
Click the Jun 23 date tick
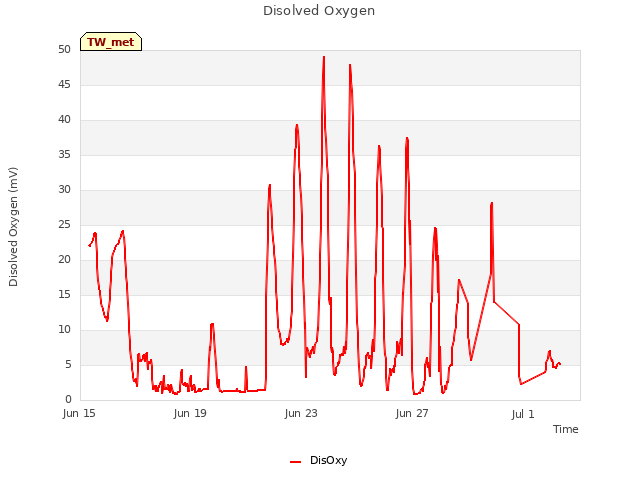point(301,413)
